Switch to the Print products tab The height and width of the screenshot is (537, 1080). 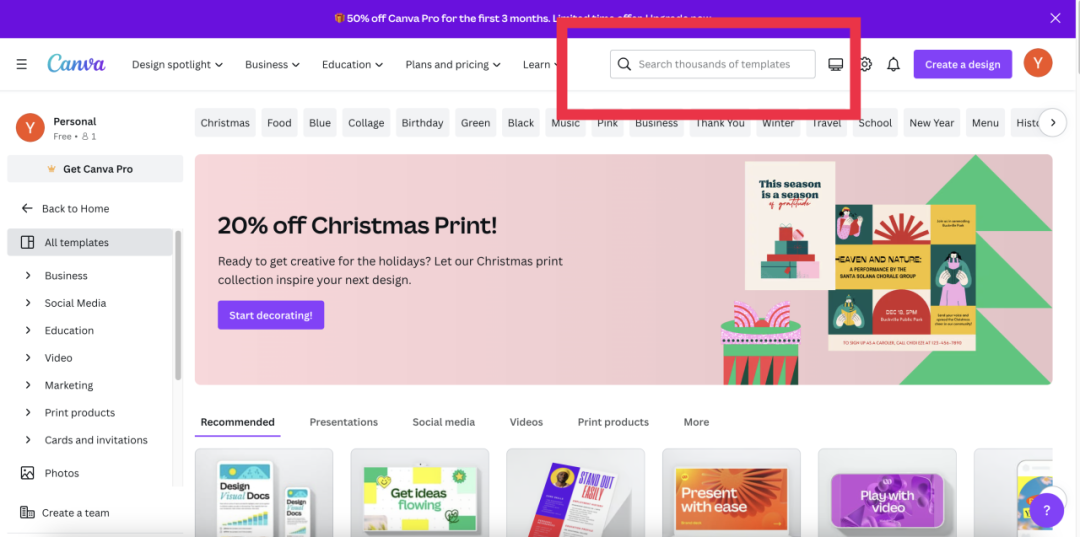tap(613, 422)
